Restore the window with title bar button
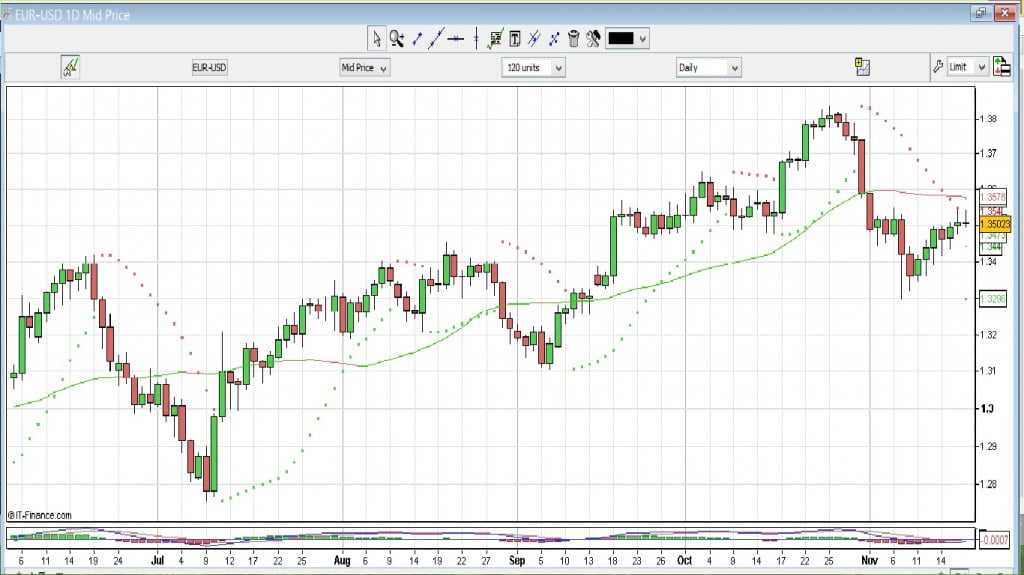This screenshot has height=575, width=1024. coord(981,13)
